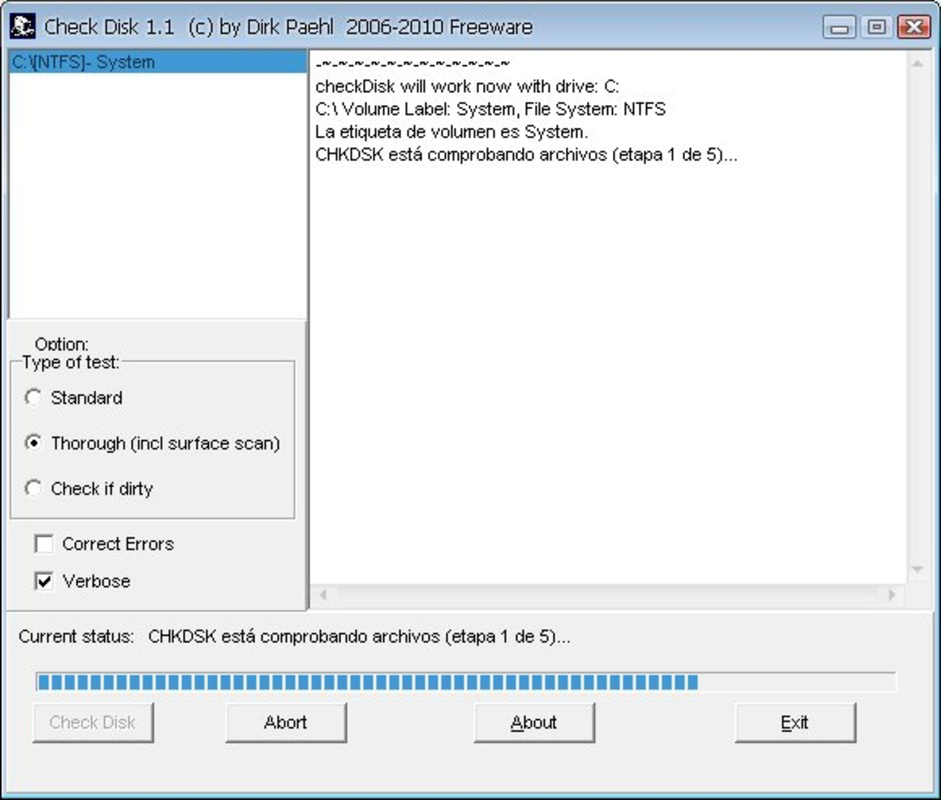This screenshot has width=941, height=800.
Task: Click the disabled Check Disk button
Action: 93,723
